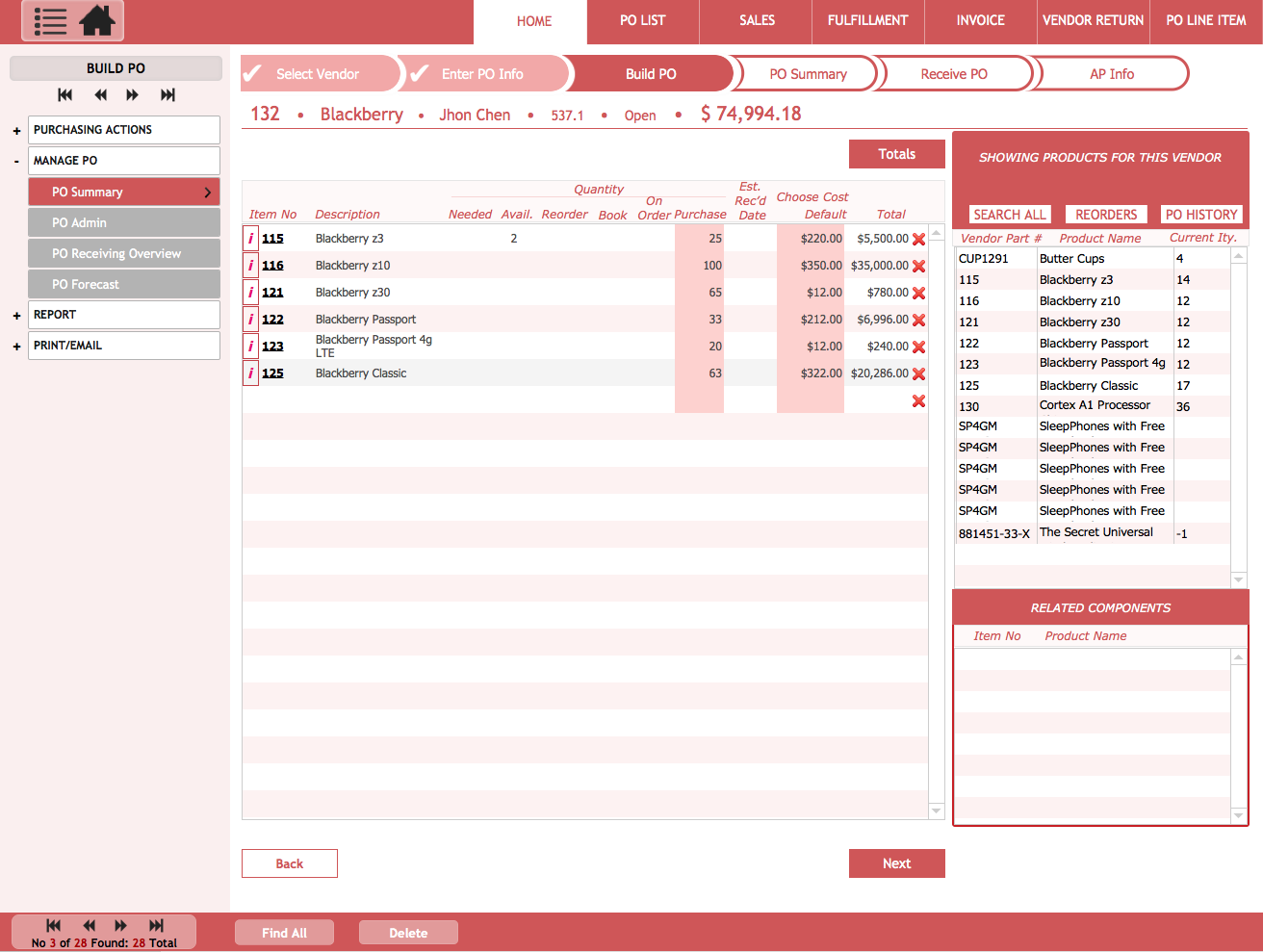
Task: Open info icon for item 121
Action: [250, 293]
